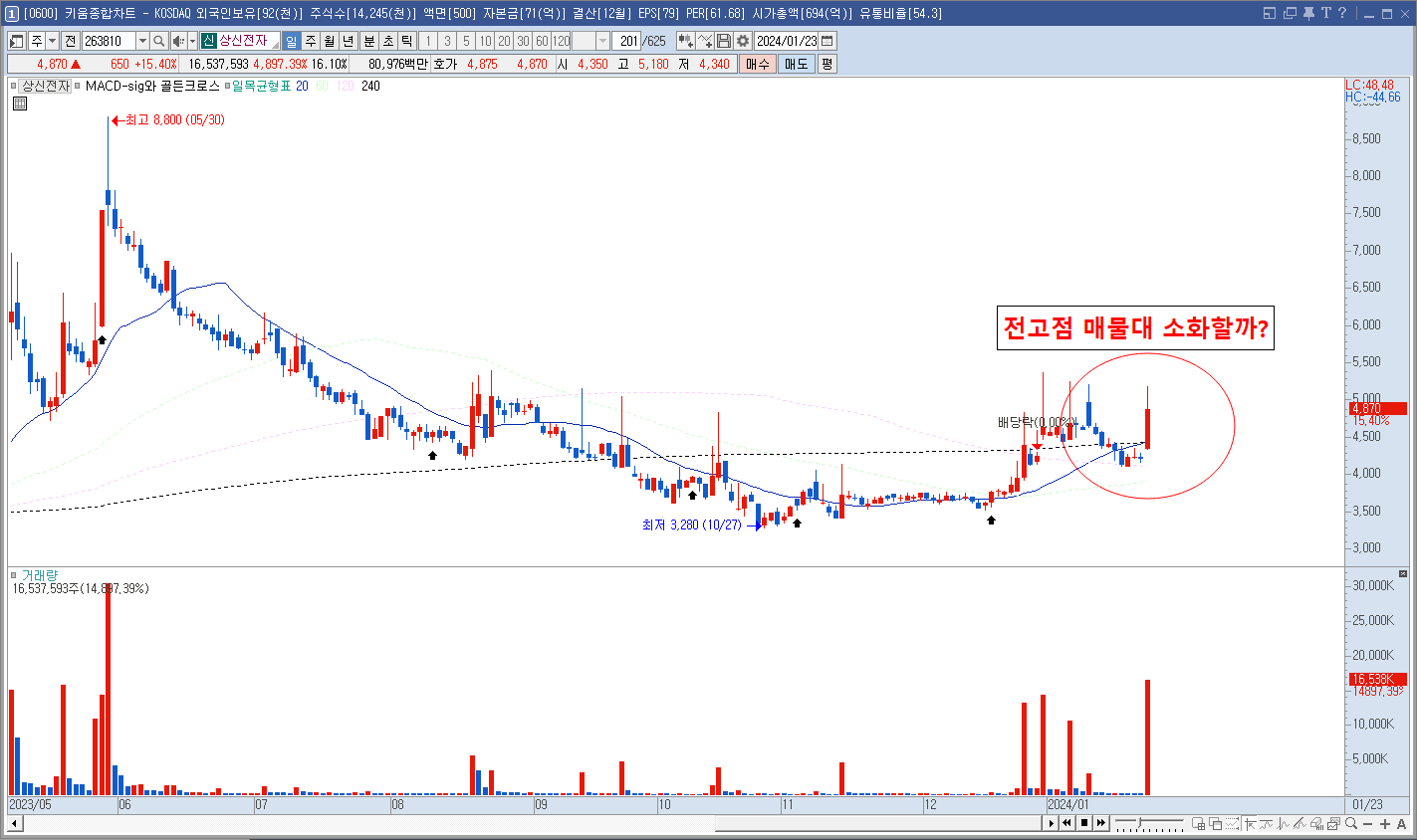This screenshot has width=1417, height=840.
Task: Click the speaker sound icon in toolbar
Action: (x=178, y=41)
